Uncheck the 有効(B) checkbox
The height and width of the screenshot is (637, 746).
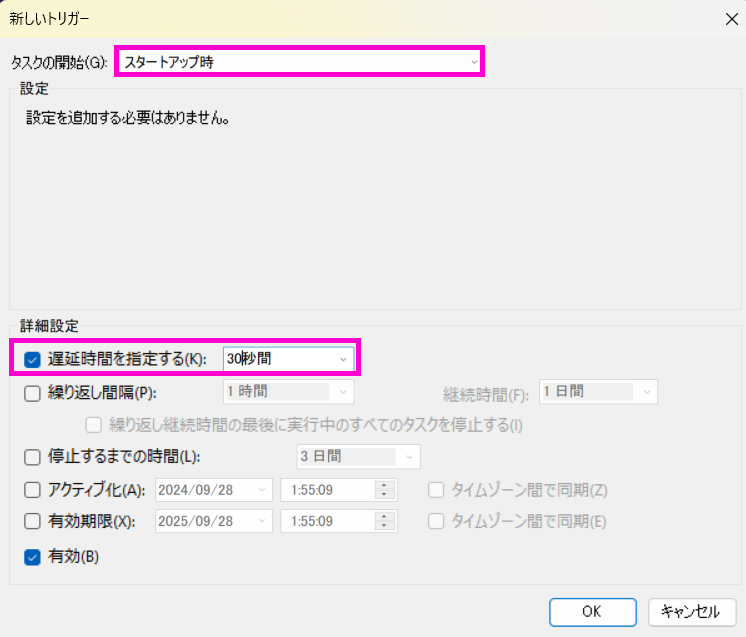[32, 557]
